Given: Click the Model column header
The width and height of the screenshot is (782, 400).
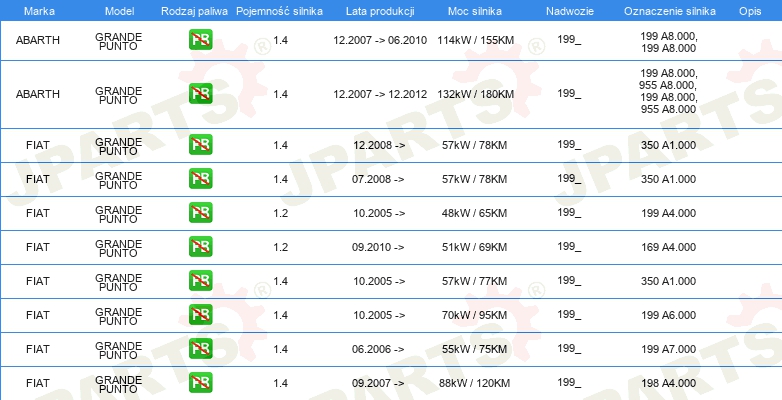Looking at the screenshot, I should [x=119, y=11].
